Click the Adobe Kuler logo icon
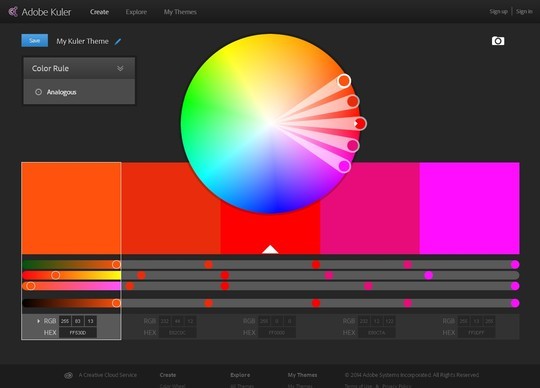 [13, 12]
